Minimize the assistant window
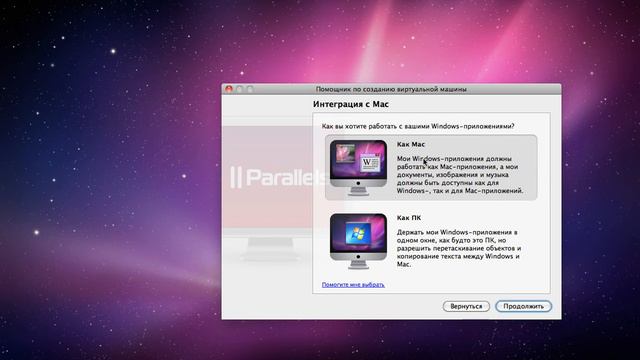Screen dimensions: 640x360 tap(240, 89)
